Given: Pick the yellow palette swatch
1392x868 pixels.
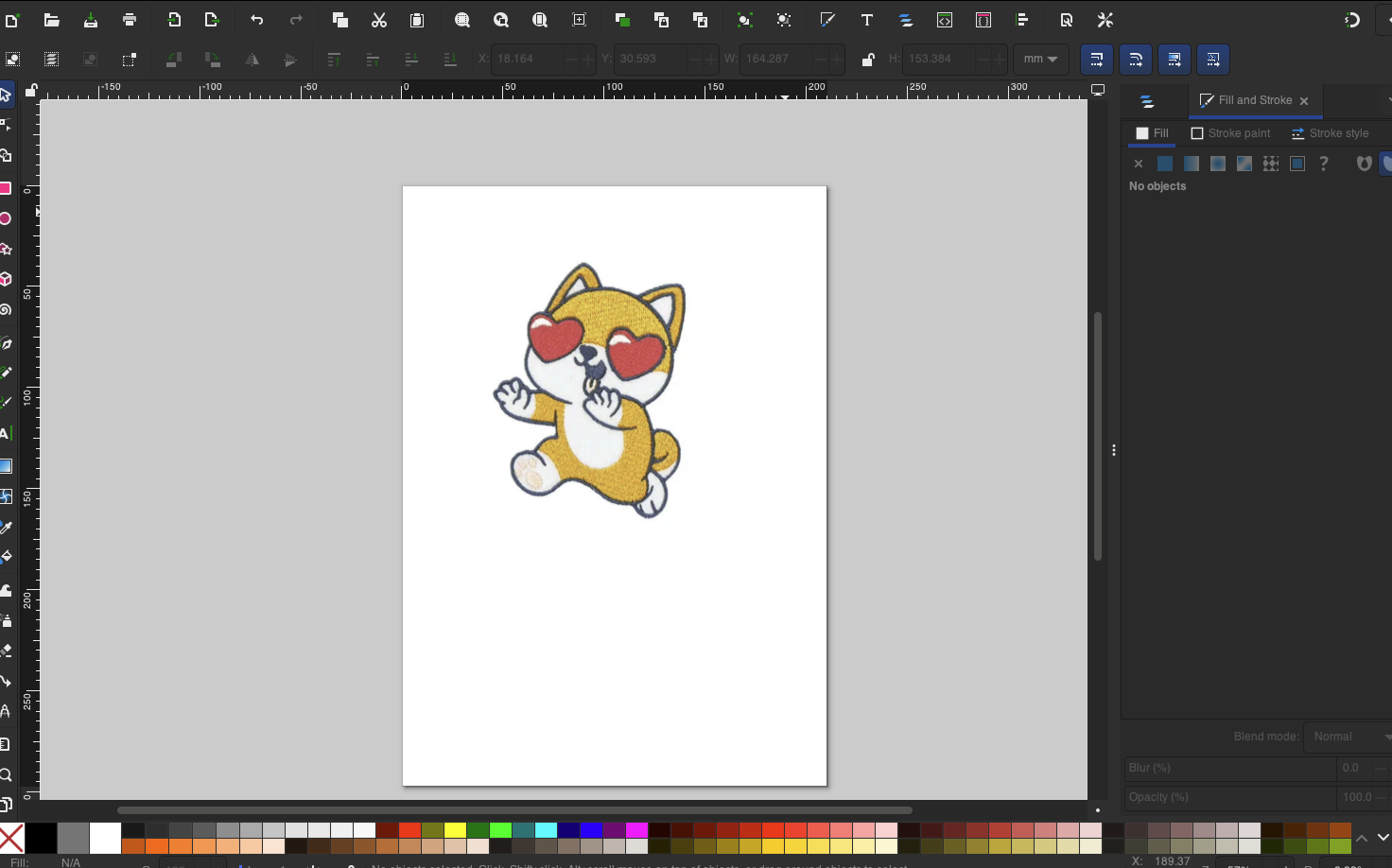Looking at the screenshot, I should [x=455, y=830].
